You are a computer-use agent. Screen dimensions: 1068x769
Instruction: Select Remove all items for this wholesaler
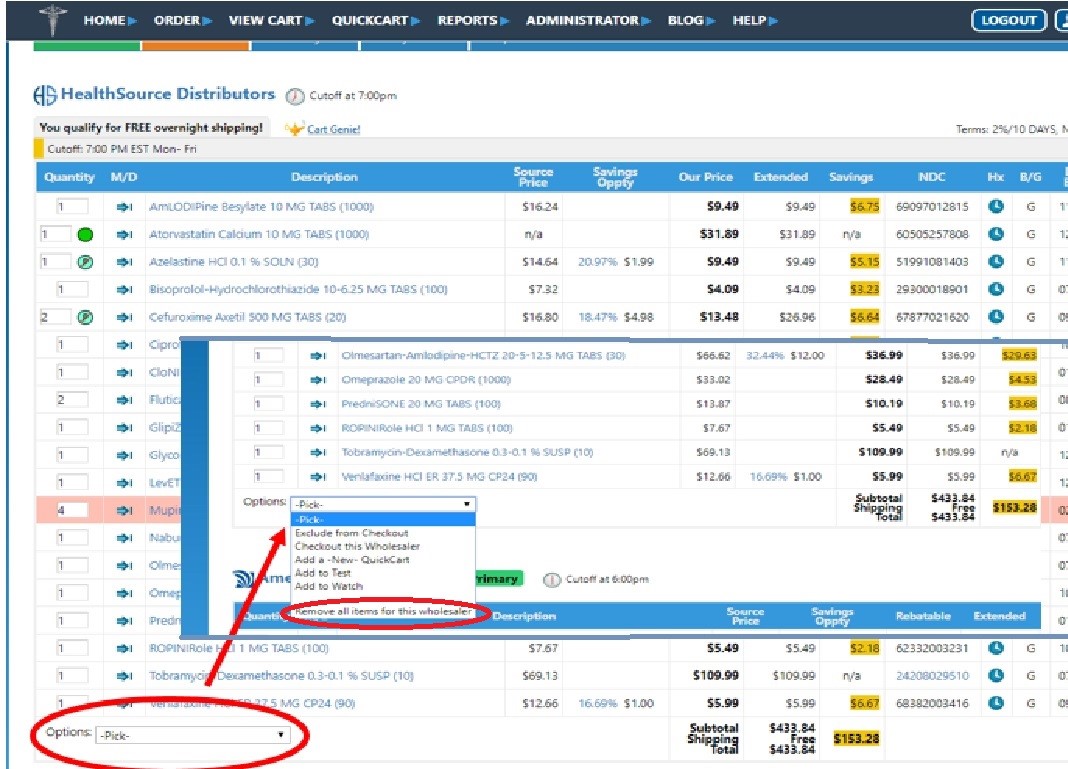(x=383, y=611)
